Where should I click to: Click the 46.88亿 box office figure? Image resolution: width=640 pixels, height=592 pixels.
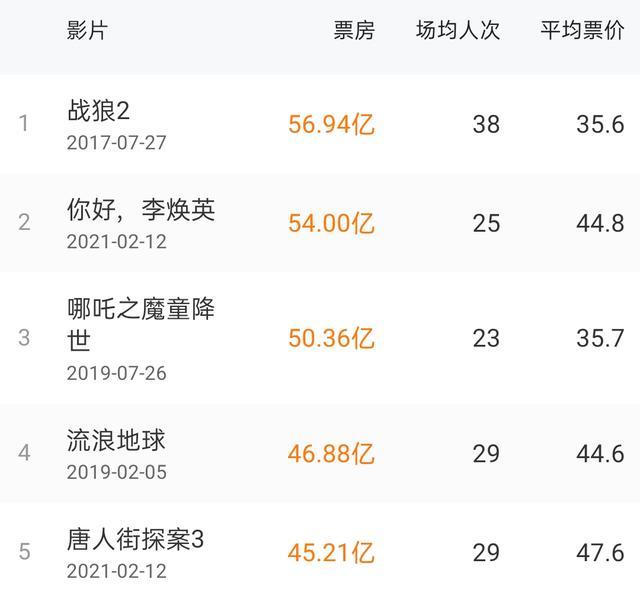coord(331,454)
